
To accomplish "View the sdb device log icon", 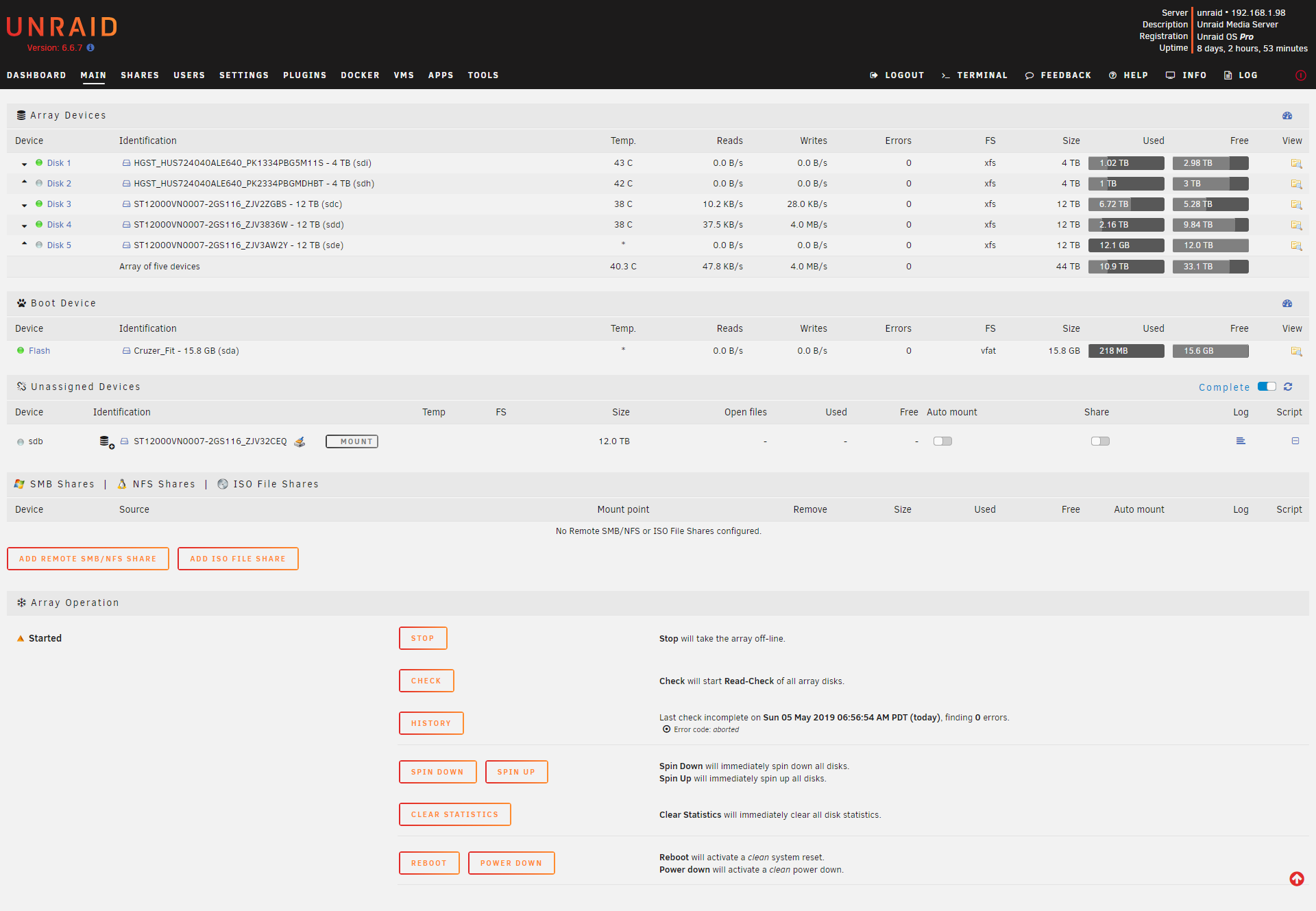I will (1241, 441).
